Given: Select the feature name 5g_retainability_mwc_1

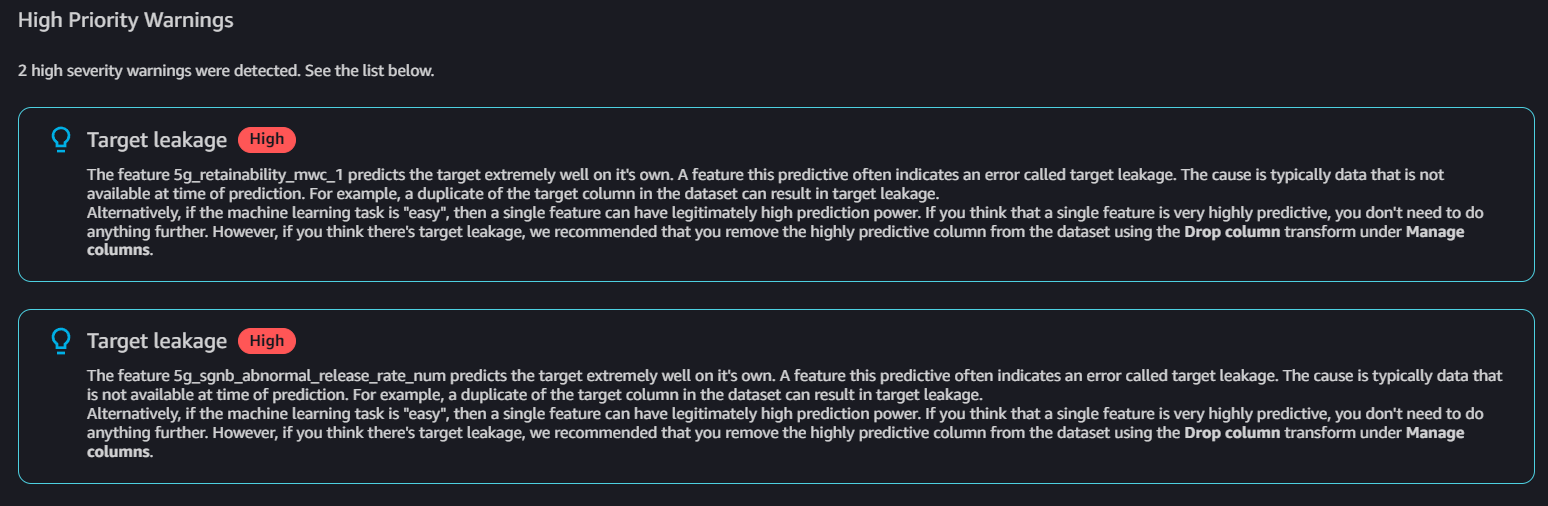Looking at the screenshot, I should point(227,175).
